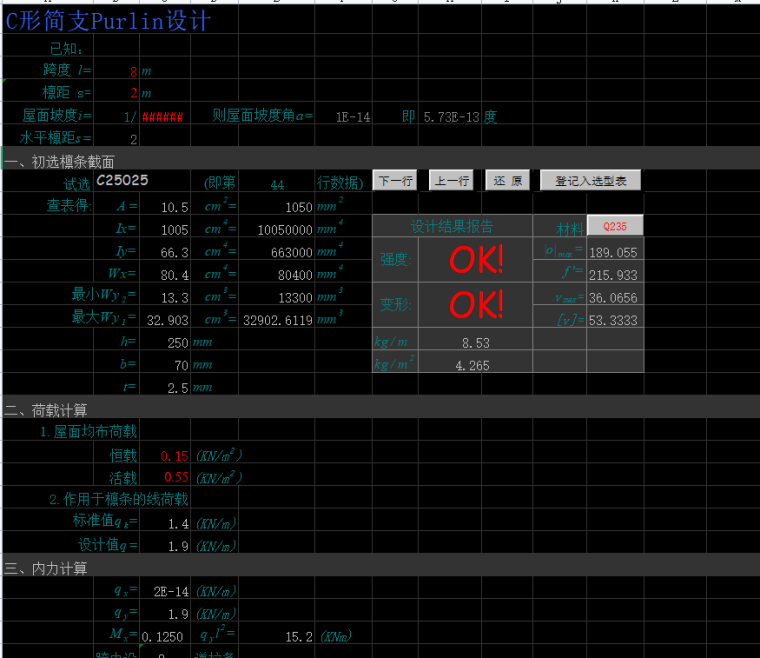Click the 下一行 (next row) button

(395, 181)
